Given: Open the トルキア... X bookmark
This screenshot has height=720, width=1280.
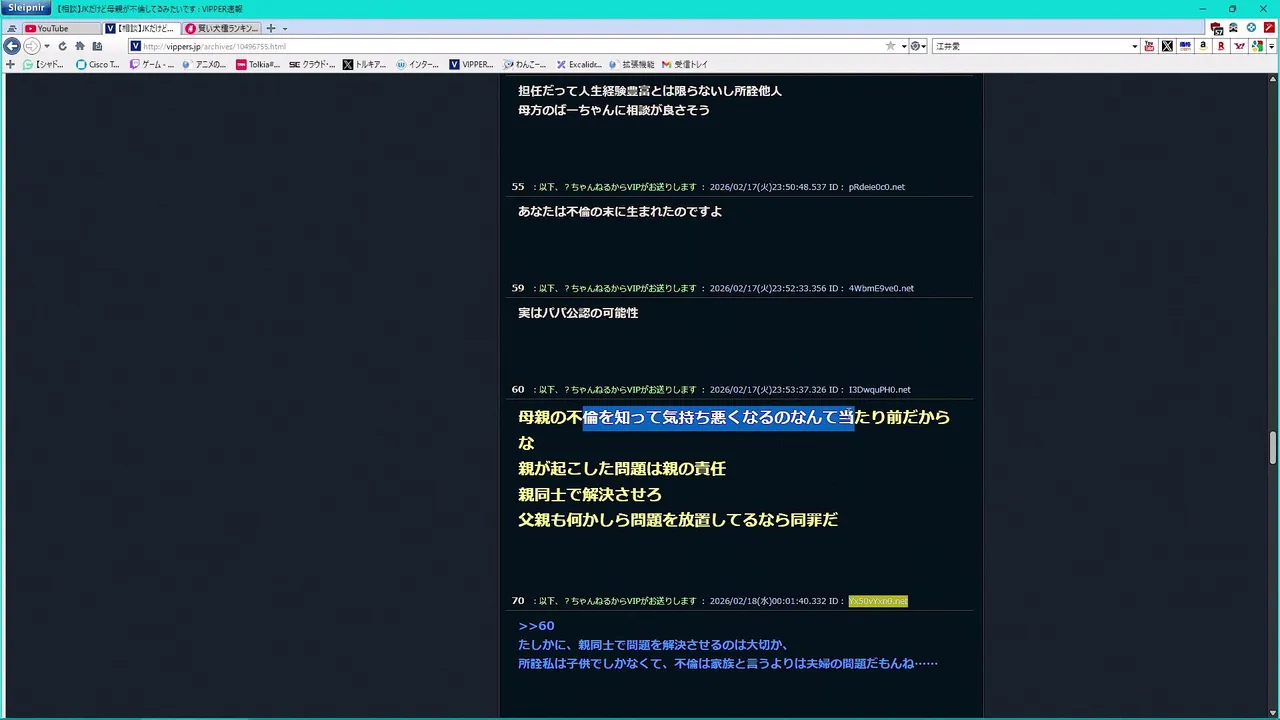Looking at the screenshot, I should tap(365, 64).
